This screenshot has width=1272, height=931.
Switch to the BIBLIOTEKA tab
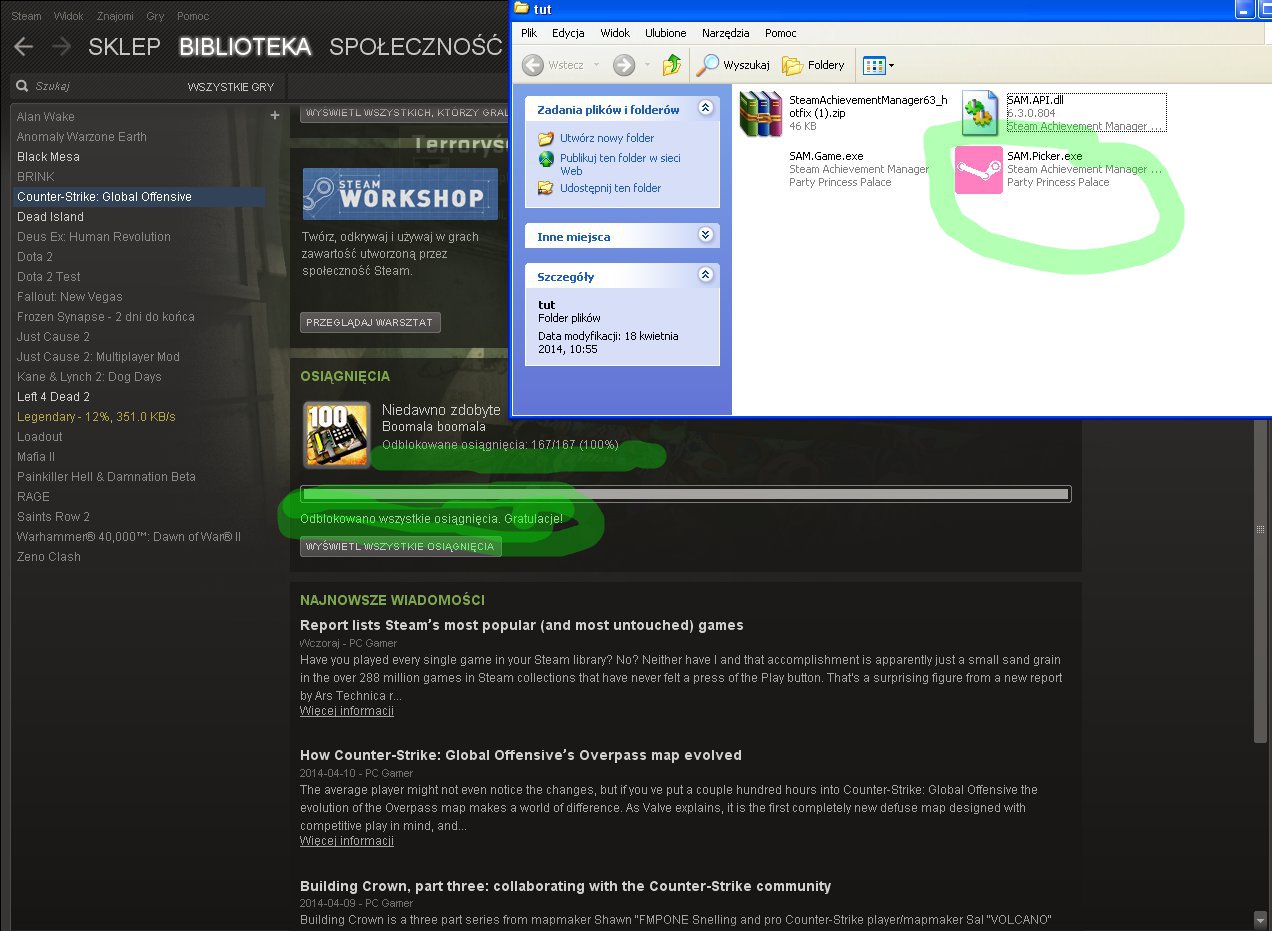pyautogui.click(x=245, y=47)
